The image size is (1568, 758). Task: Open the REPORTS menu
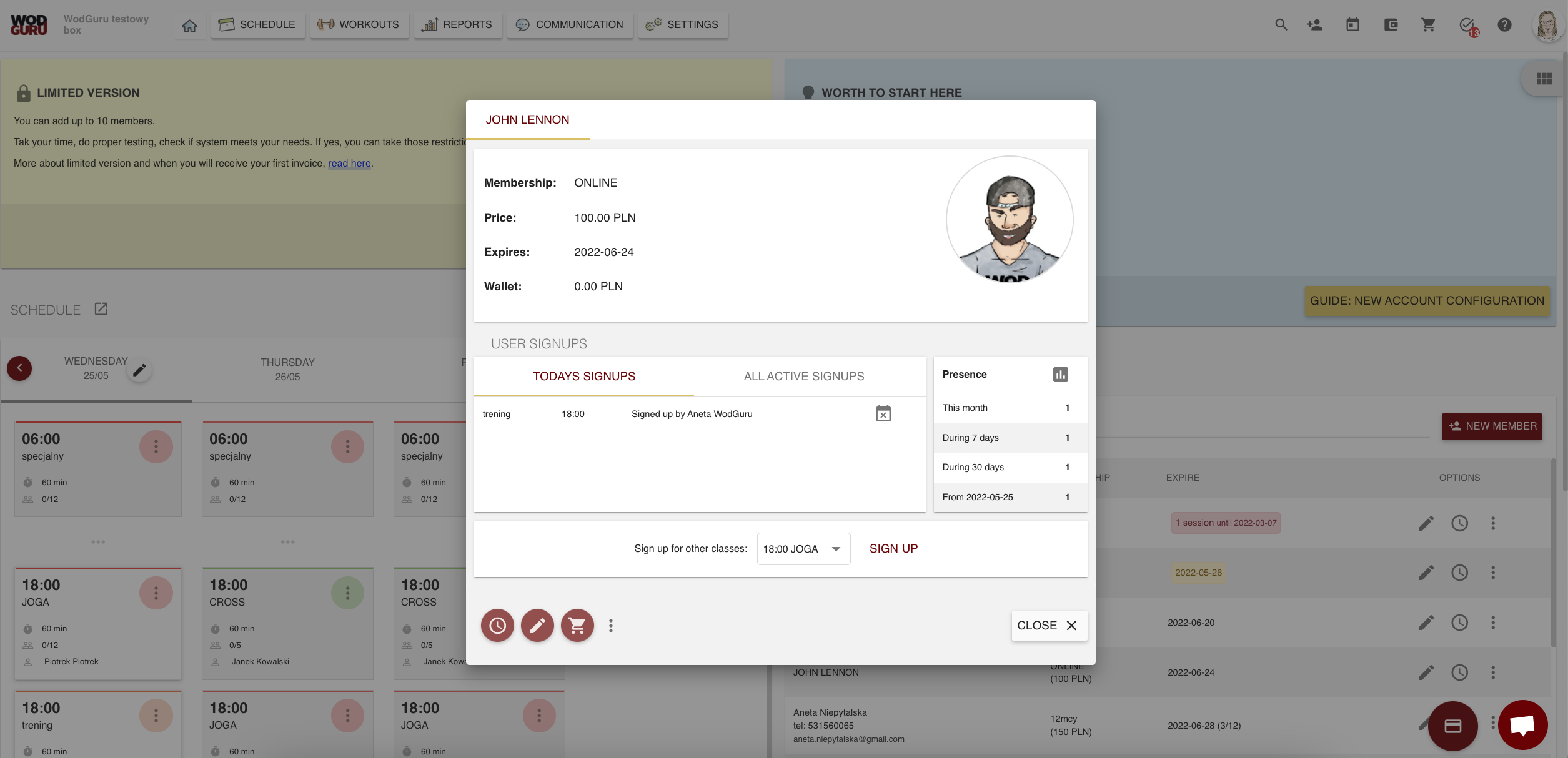point(458,25)
